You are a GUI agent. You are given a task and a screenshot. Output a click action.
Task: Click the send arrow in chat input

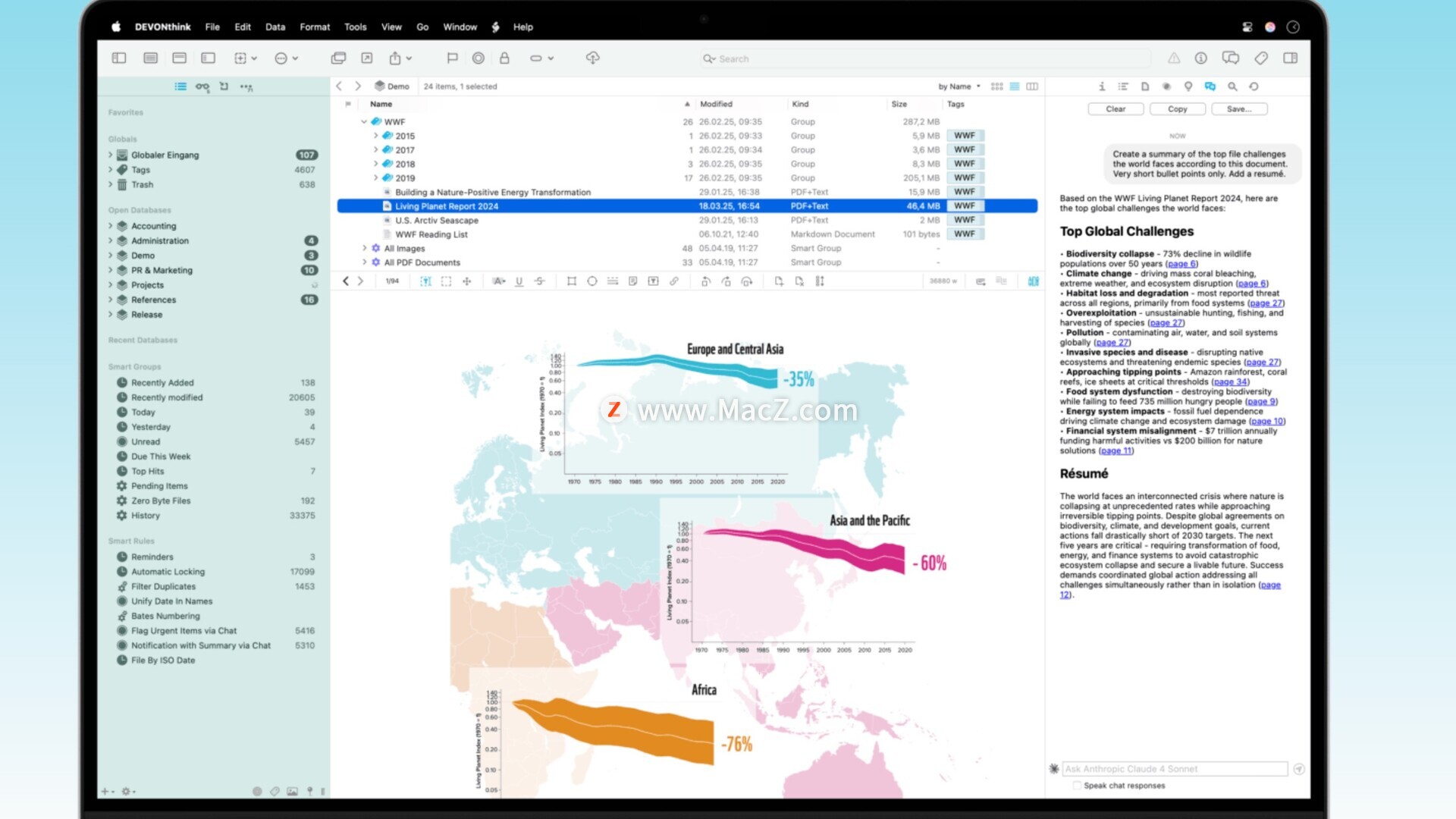pyautogui.click(x=1299, y=769)
